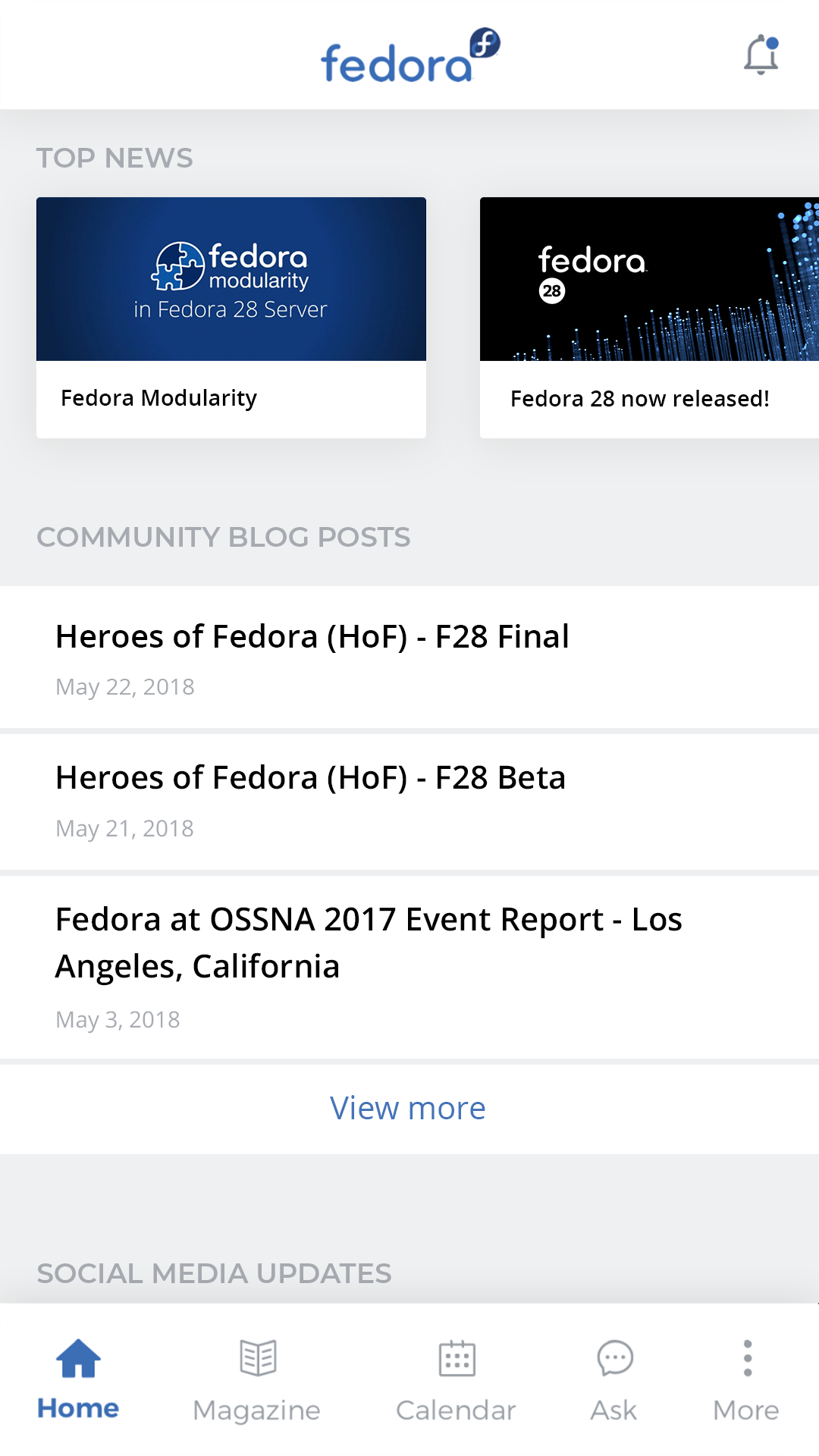
Task: Tap the Calendar grid icon
Action: tap(457, 1357)
